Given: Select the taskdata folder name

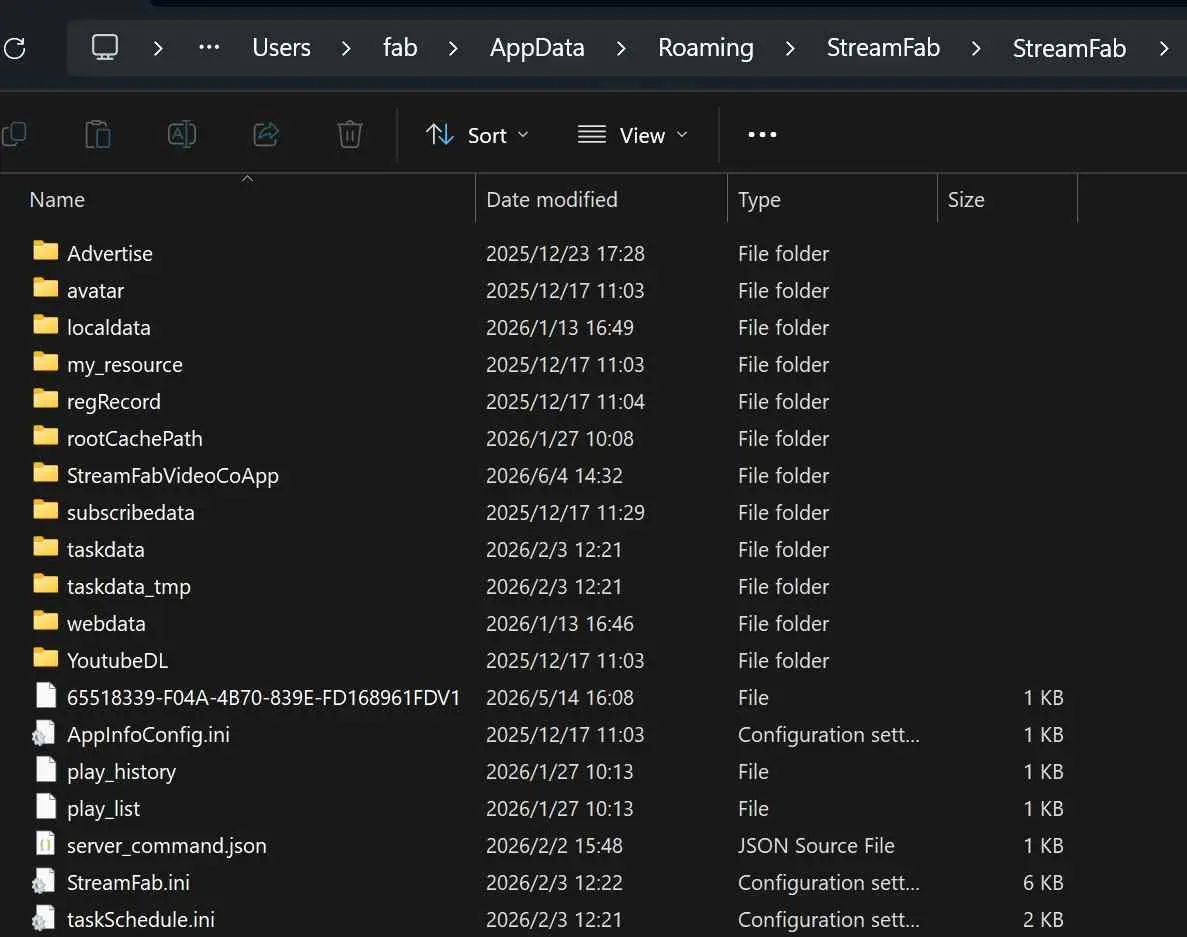Looking at the screenshot, I should pyautogui.click(x=105, y=549).
